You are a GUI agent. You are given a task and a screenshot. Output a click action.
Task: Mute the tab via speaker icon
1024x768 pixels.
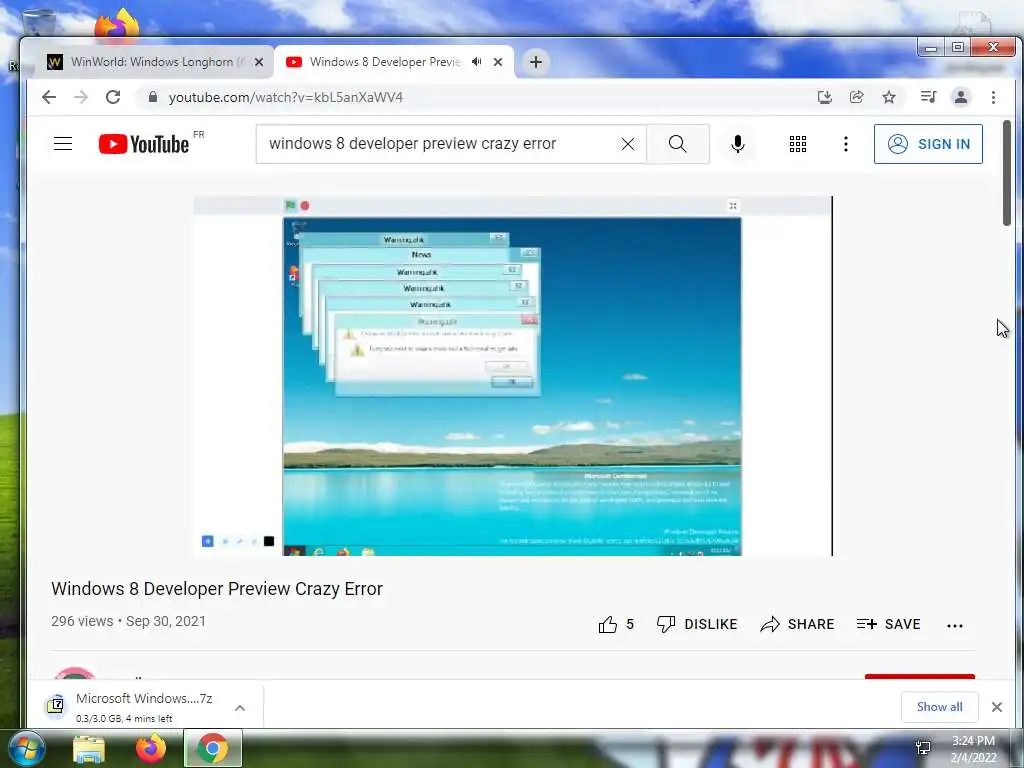pos(477,62)
